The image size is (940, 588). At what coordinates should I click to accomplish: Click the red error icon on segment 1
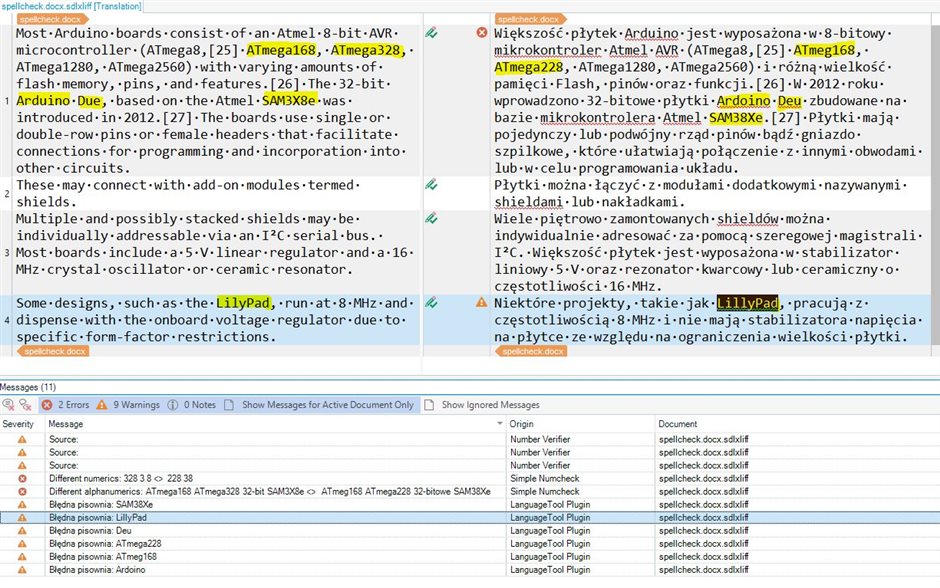click(478, 31)
